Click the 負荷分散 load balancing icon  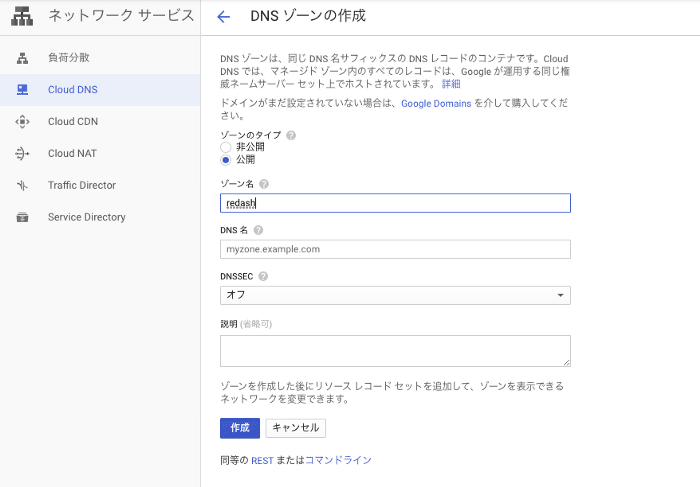click(x=22, y=58)
